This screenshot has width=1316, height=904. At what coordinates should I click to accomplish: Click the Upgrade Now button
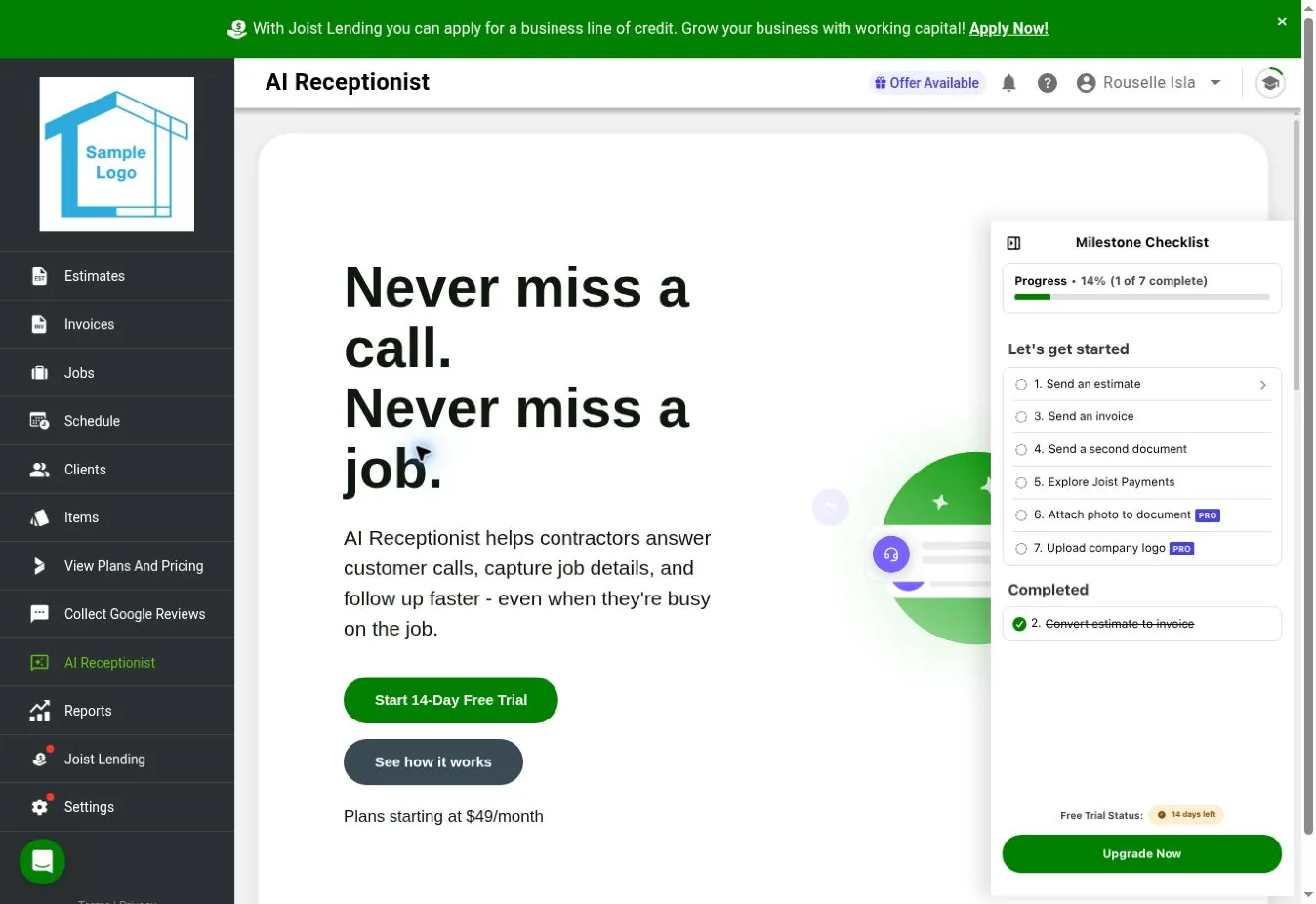(x=1142, y=854)
